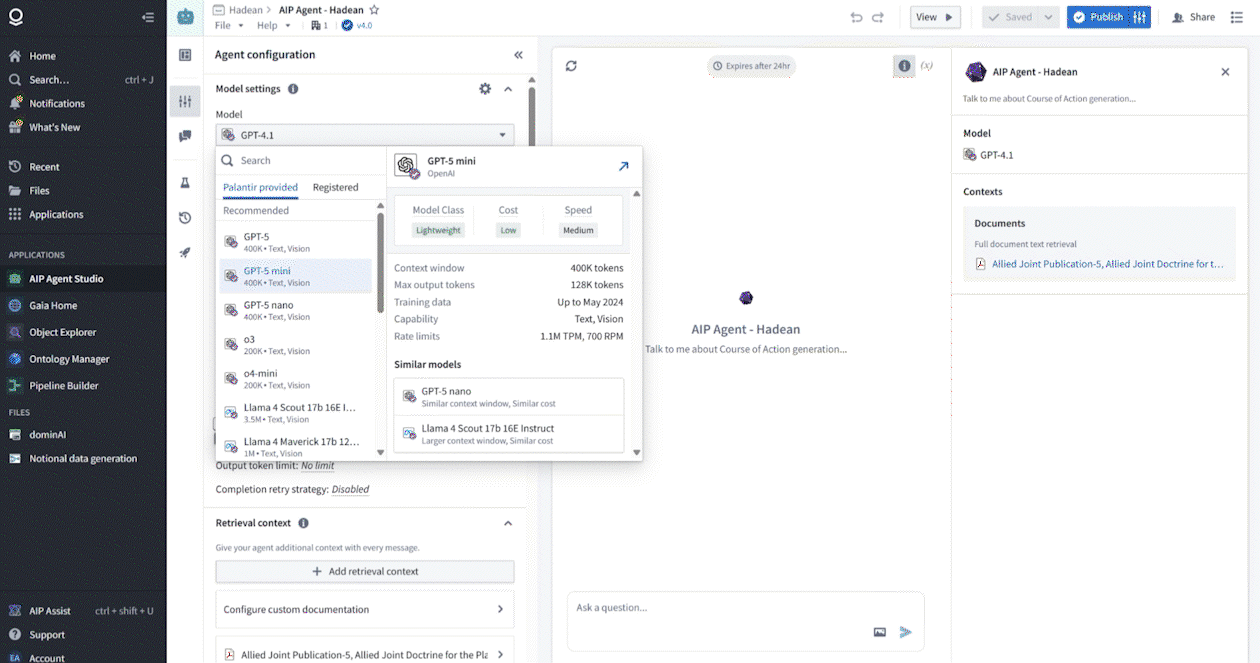This screenshot has height=663, width=1260.
Task: Open the GPT-4.1 model dropdown
Action: pyautogui.click(x=365, y=135)
